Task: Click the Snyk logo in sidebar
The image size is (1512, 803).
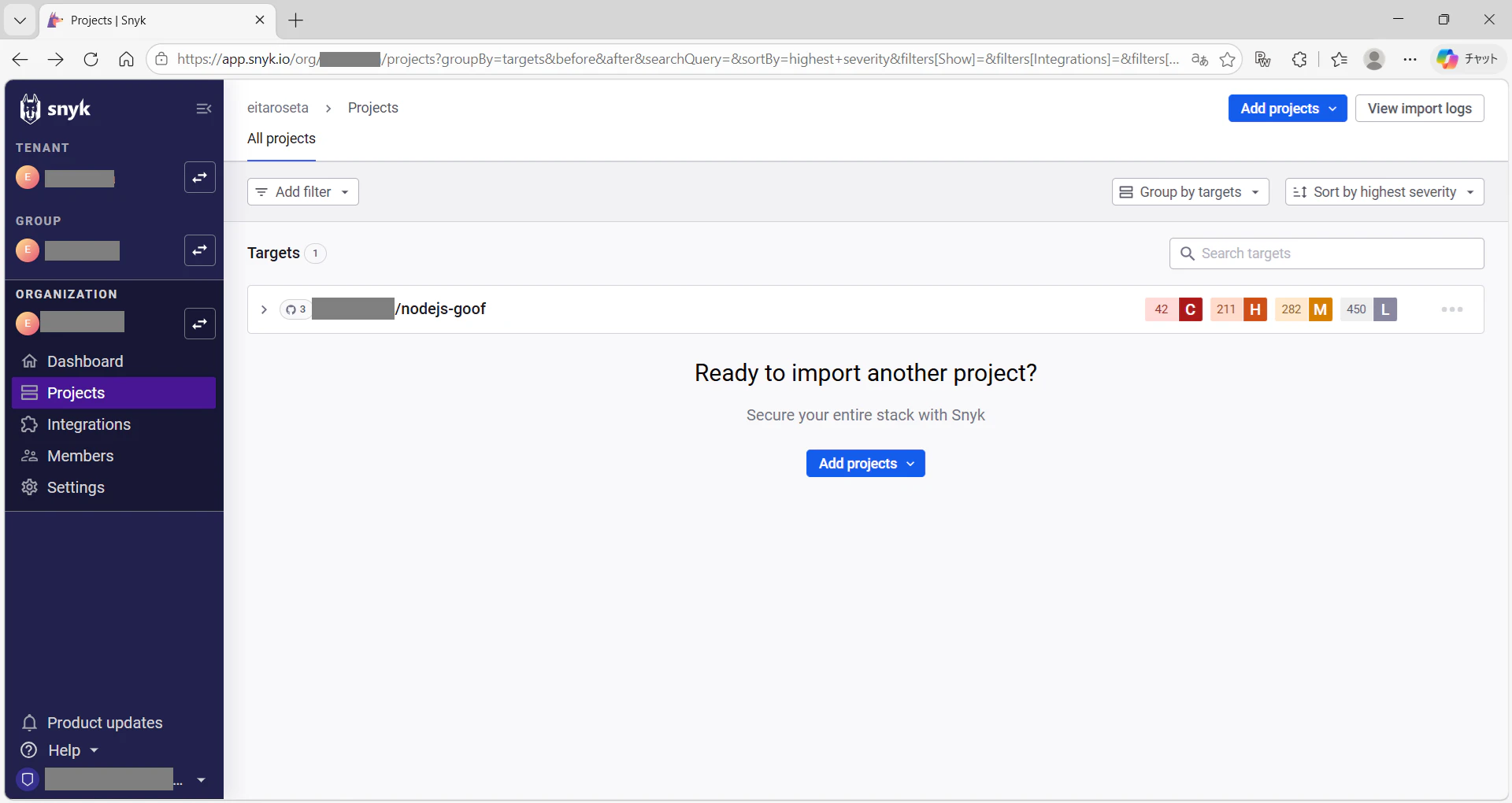Action: 55,109
